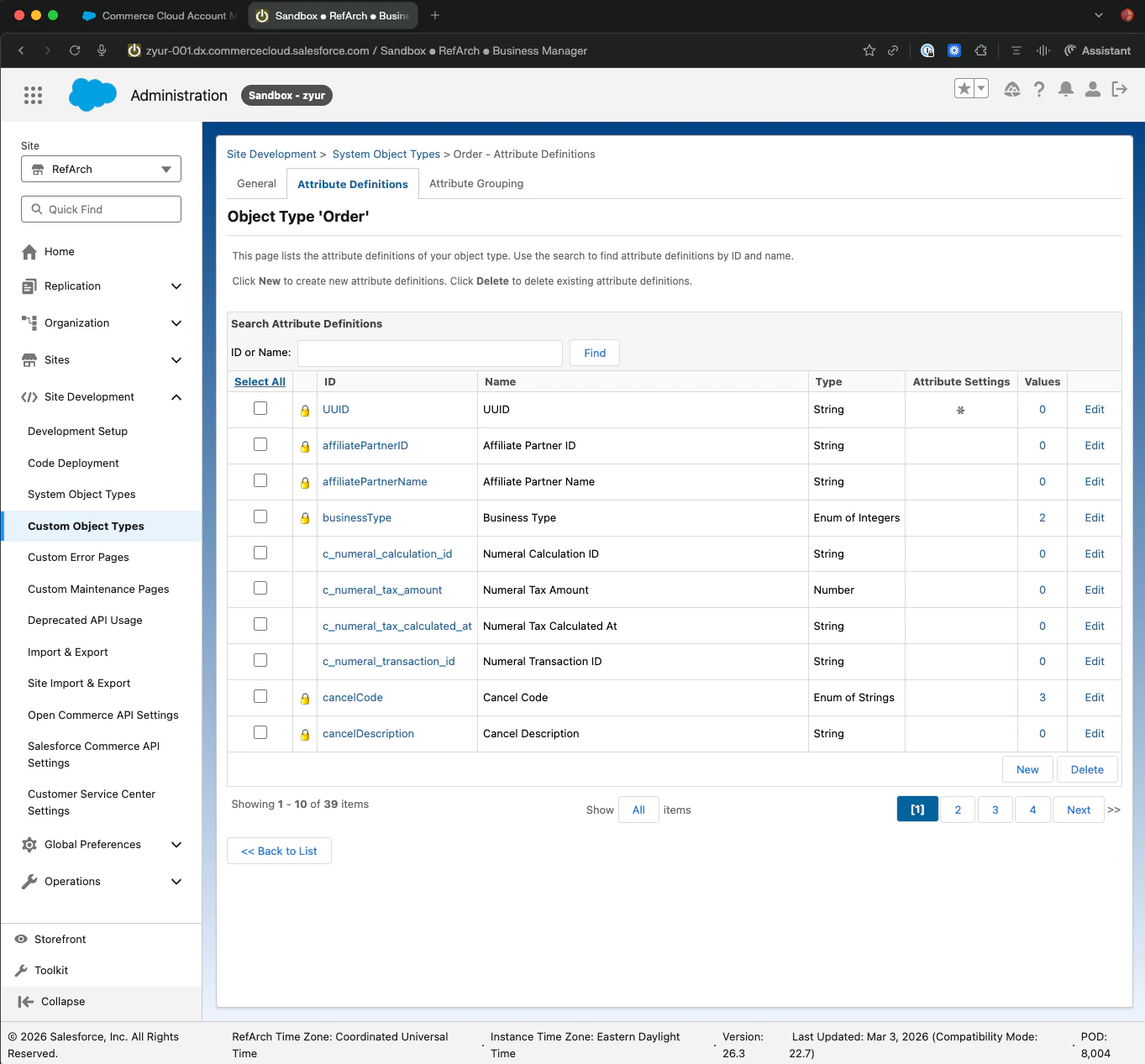Open the app launcher grid icon

click(33, 96)
